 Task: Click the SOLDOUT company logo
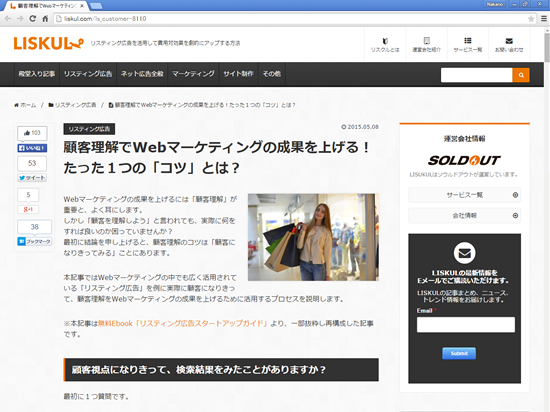click(x=464, y=161)
